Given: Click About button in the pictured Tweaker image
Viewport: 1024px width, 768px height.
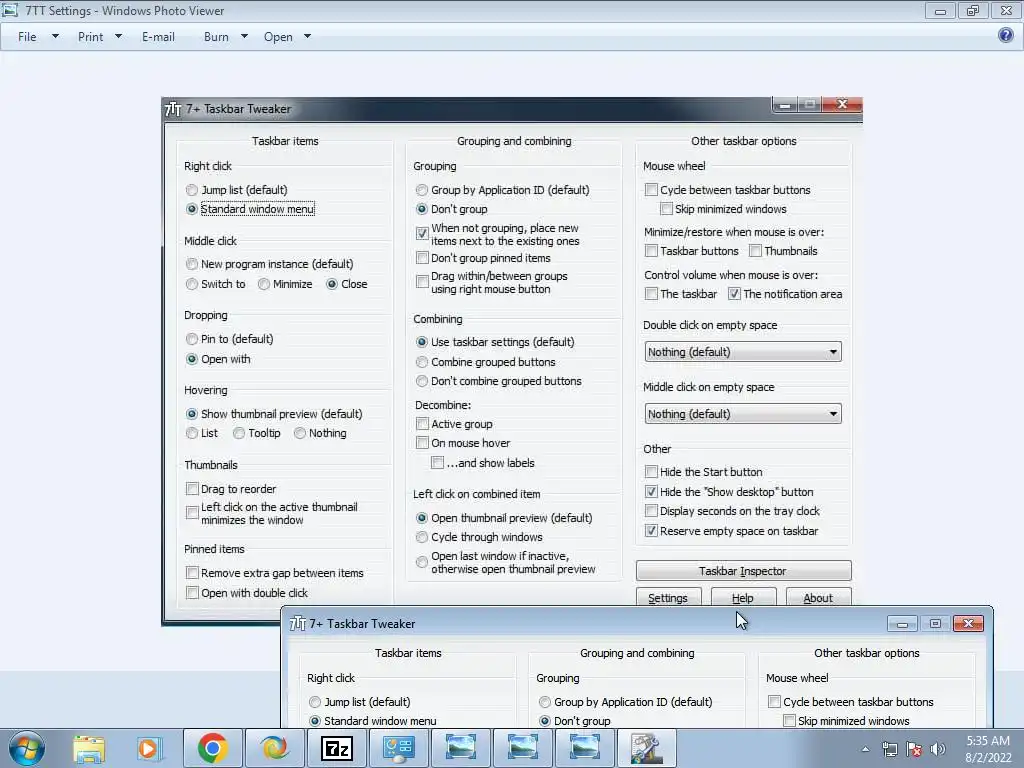Looking at the screenshot, I should coord(818,598).
